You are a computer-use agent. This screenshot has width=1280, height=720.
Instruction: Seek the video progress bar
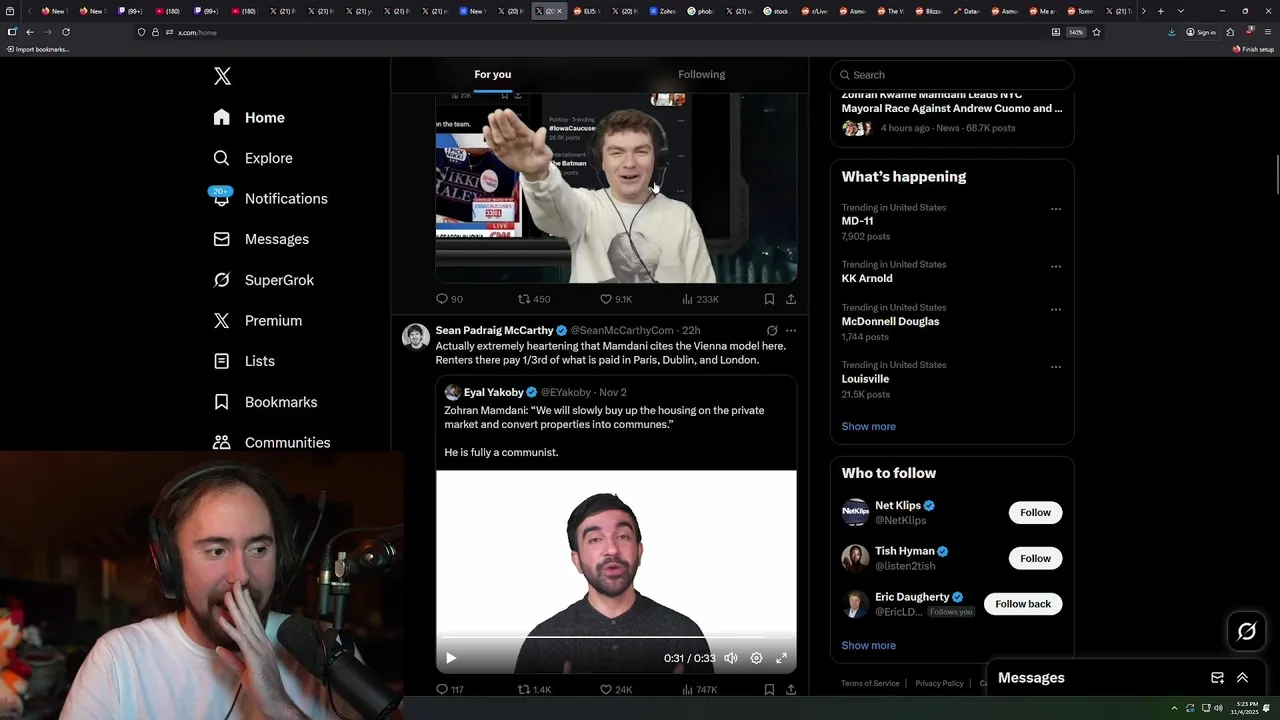point(616,637)
